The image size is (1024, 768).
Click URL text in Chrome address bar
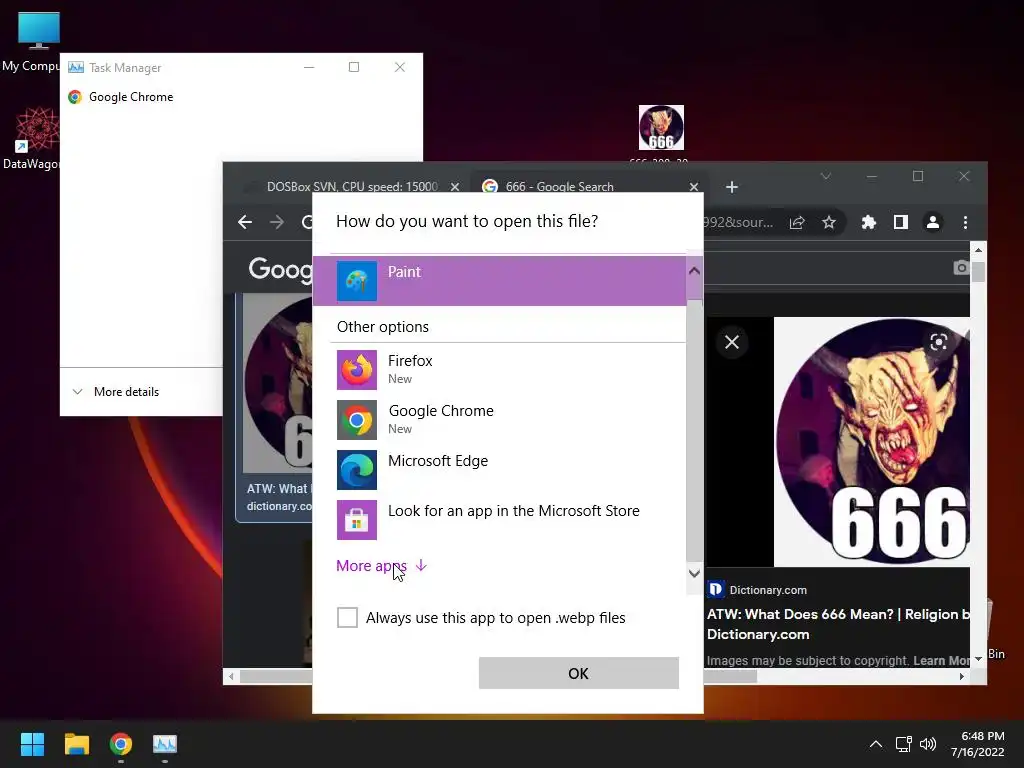pyautogui.click(x=739, y=223)
